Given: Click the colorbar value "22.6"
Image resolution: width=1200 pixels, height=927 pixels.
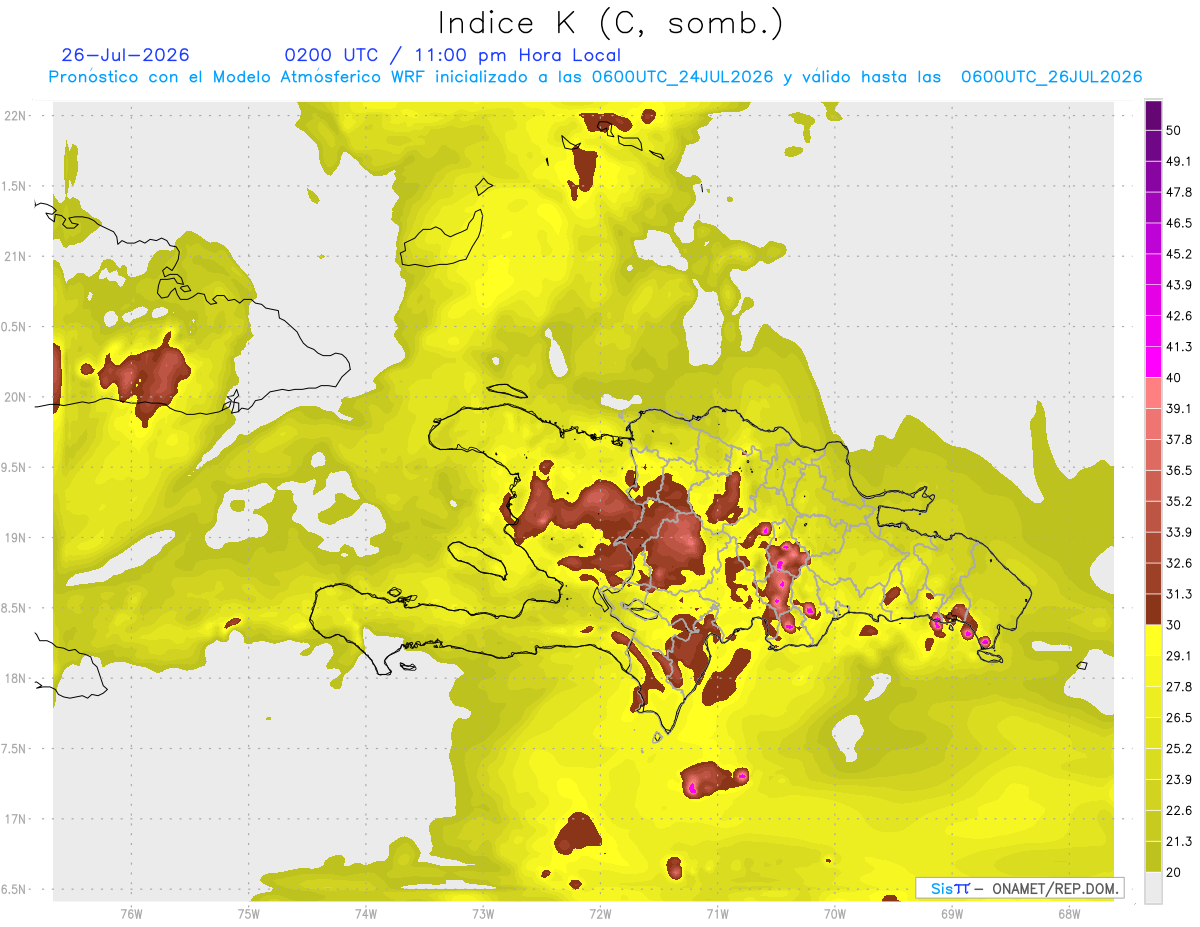Looking at the screenshot, I should 1179,811.
